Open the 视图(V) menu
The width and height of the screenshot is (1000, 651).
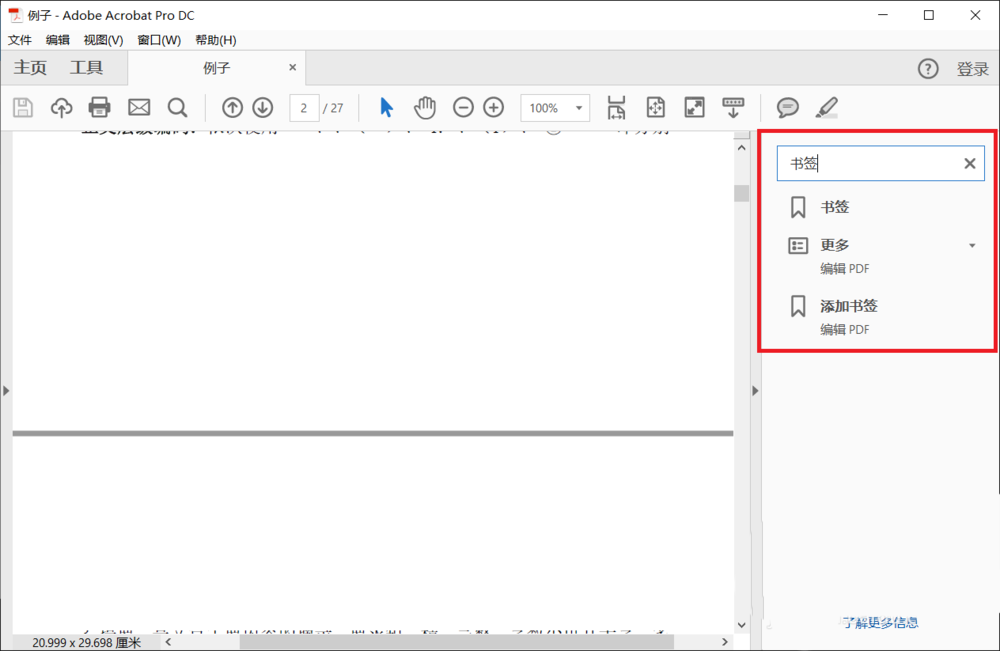coord(103,40)
